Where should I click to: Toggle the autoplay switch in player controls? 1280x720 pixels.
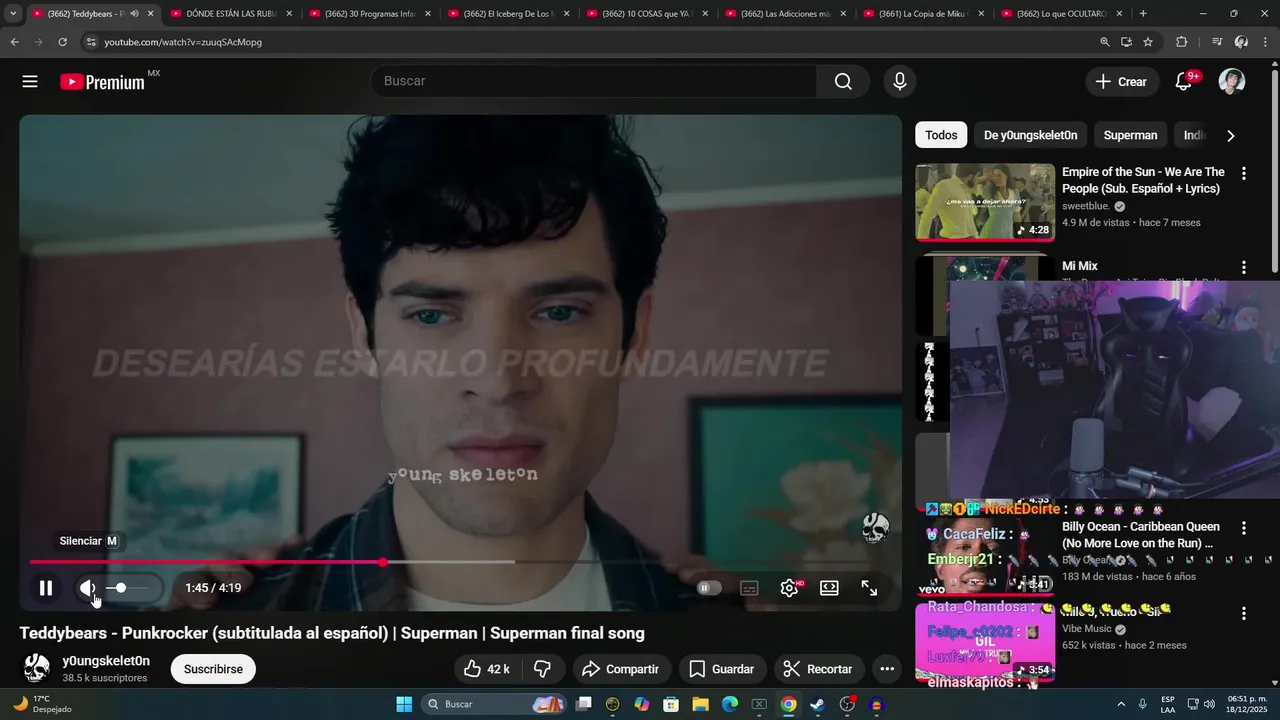tap(709, 588)
